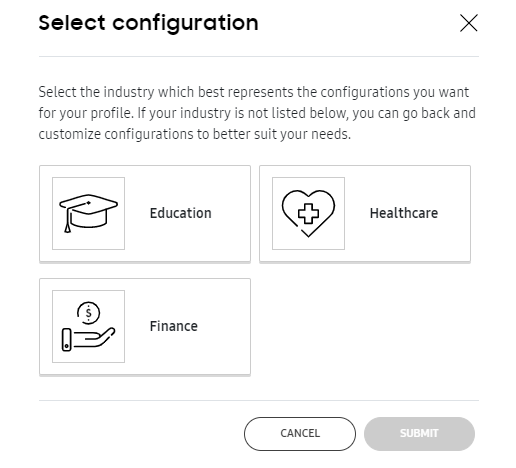
Task: Click the heart with cross Healthcare icon
Action: tap(308, 213)
